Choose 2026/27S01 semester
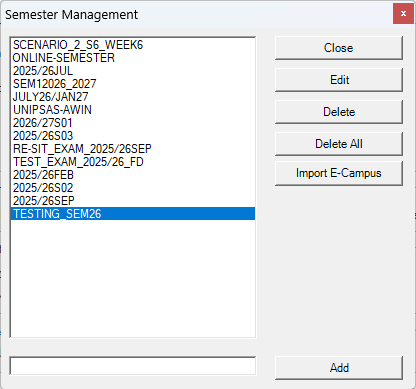The image size is (416, 389). pyautogui.click(x=133, y=123)
